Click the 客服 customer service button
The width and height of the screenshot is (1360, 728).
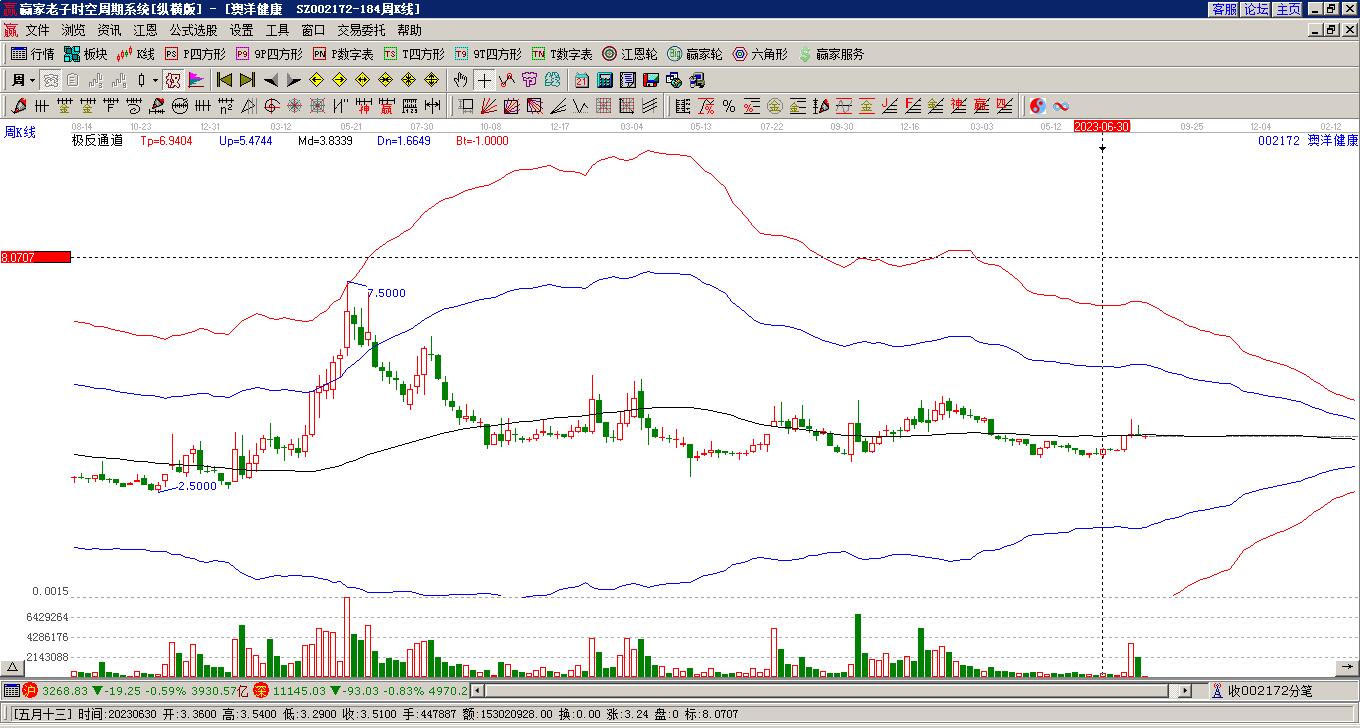tap(1224, 9)
